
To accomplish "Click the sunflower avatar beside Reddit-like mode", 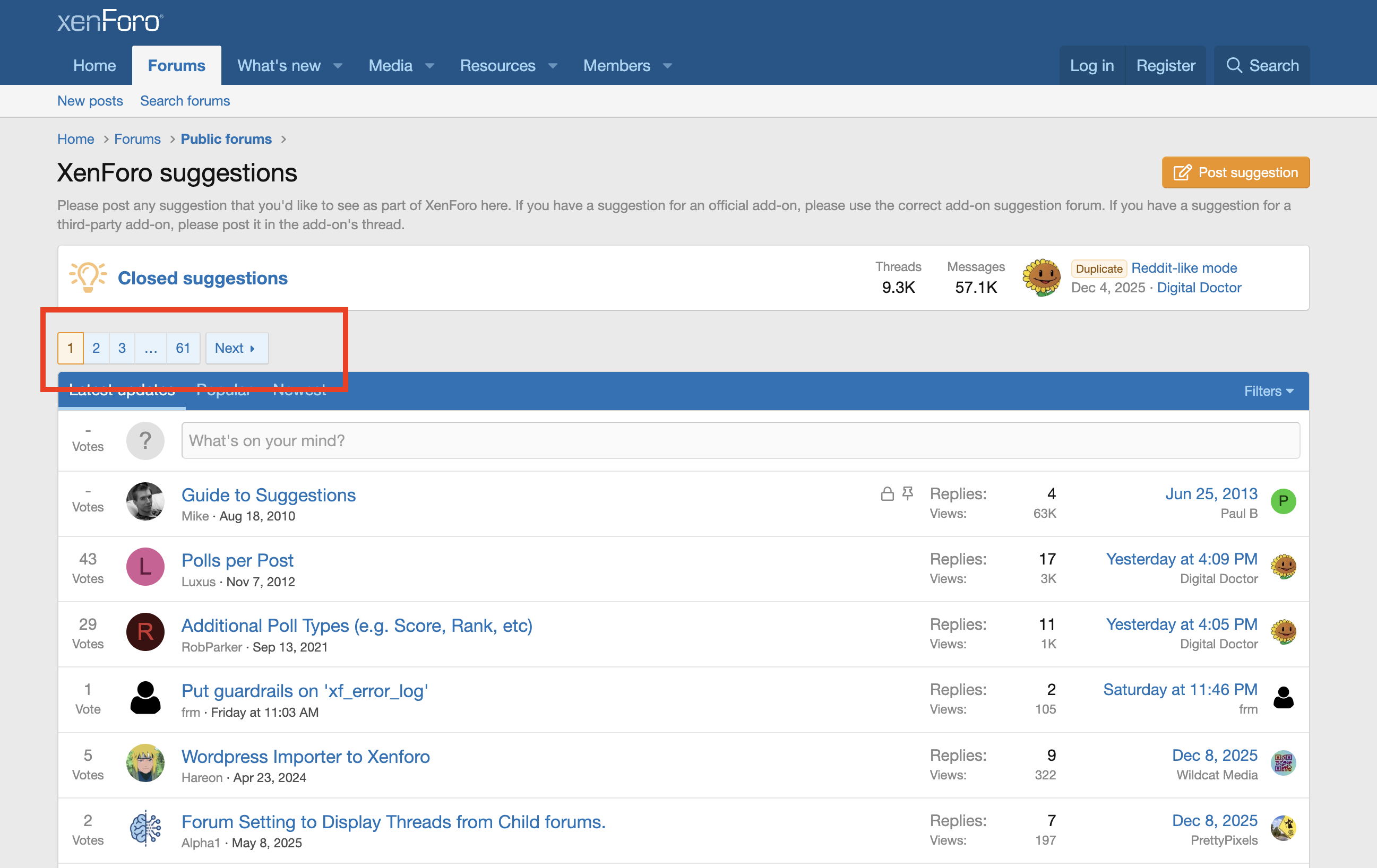I will tap(1041, 277).
